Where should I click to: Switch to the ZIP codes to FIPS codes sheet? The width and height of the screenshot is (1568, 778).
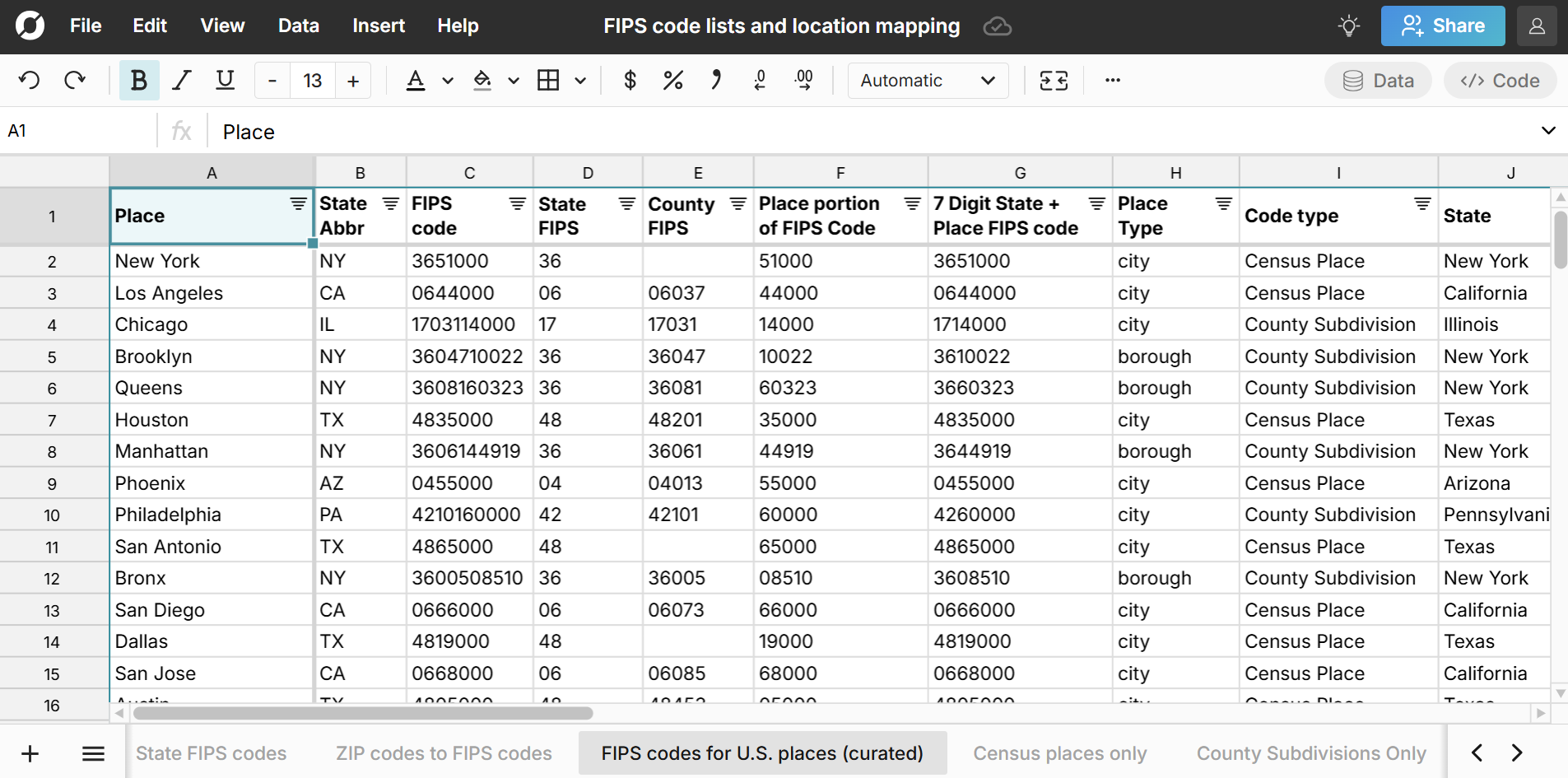click(x=444, y=753)
